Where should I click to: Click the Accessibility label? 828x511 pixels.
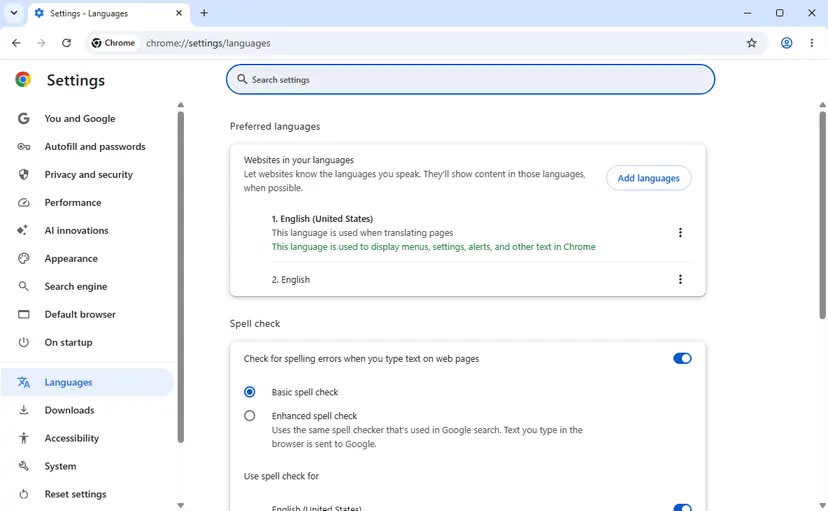click(x=71, y=438)
